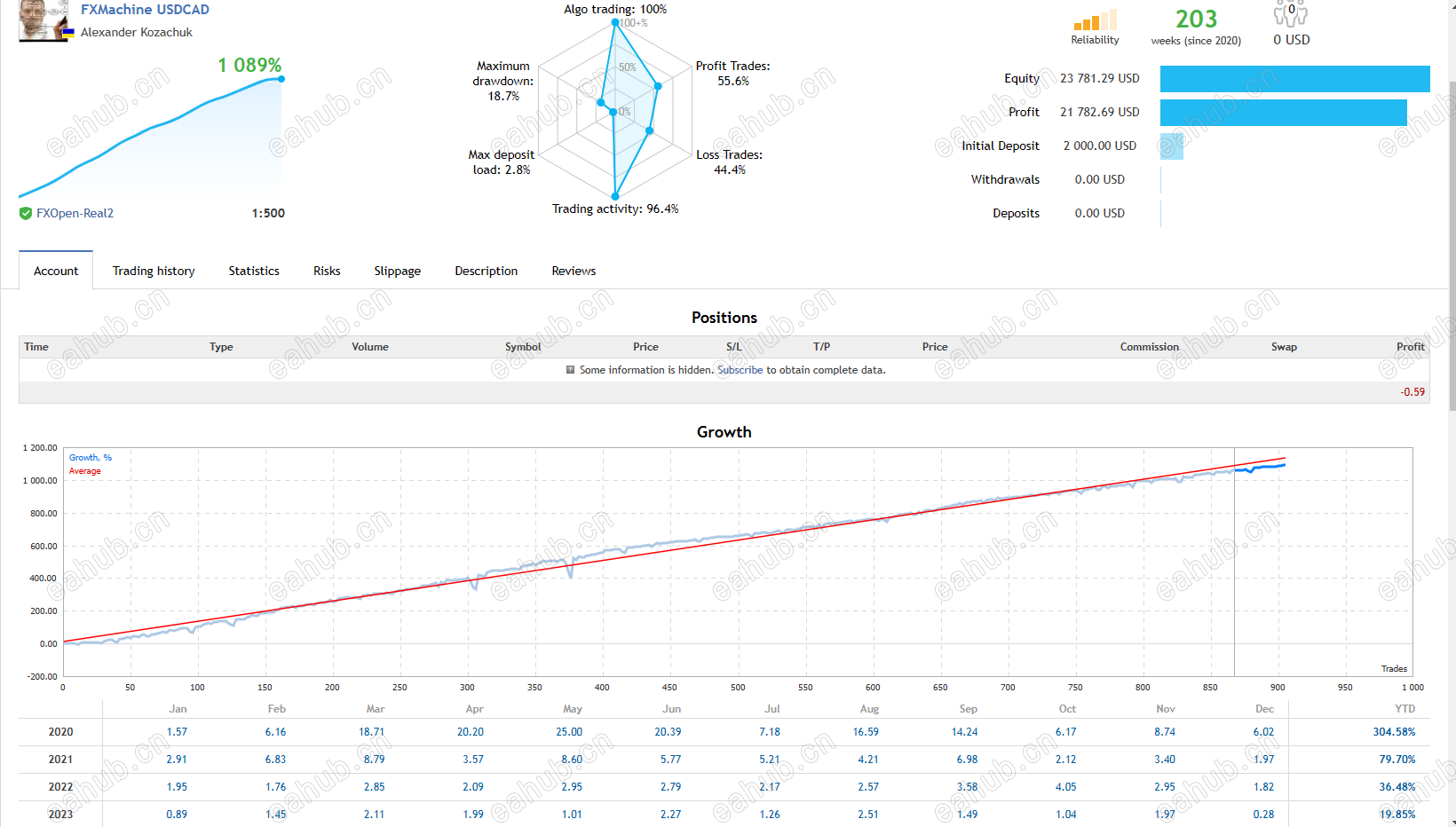Screen dimensions: 1456x827
Task: Select the Risks tab
Action: [327, 271]
